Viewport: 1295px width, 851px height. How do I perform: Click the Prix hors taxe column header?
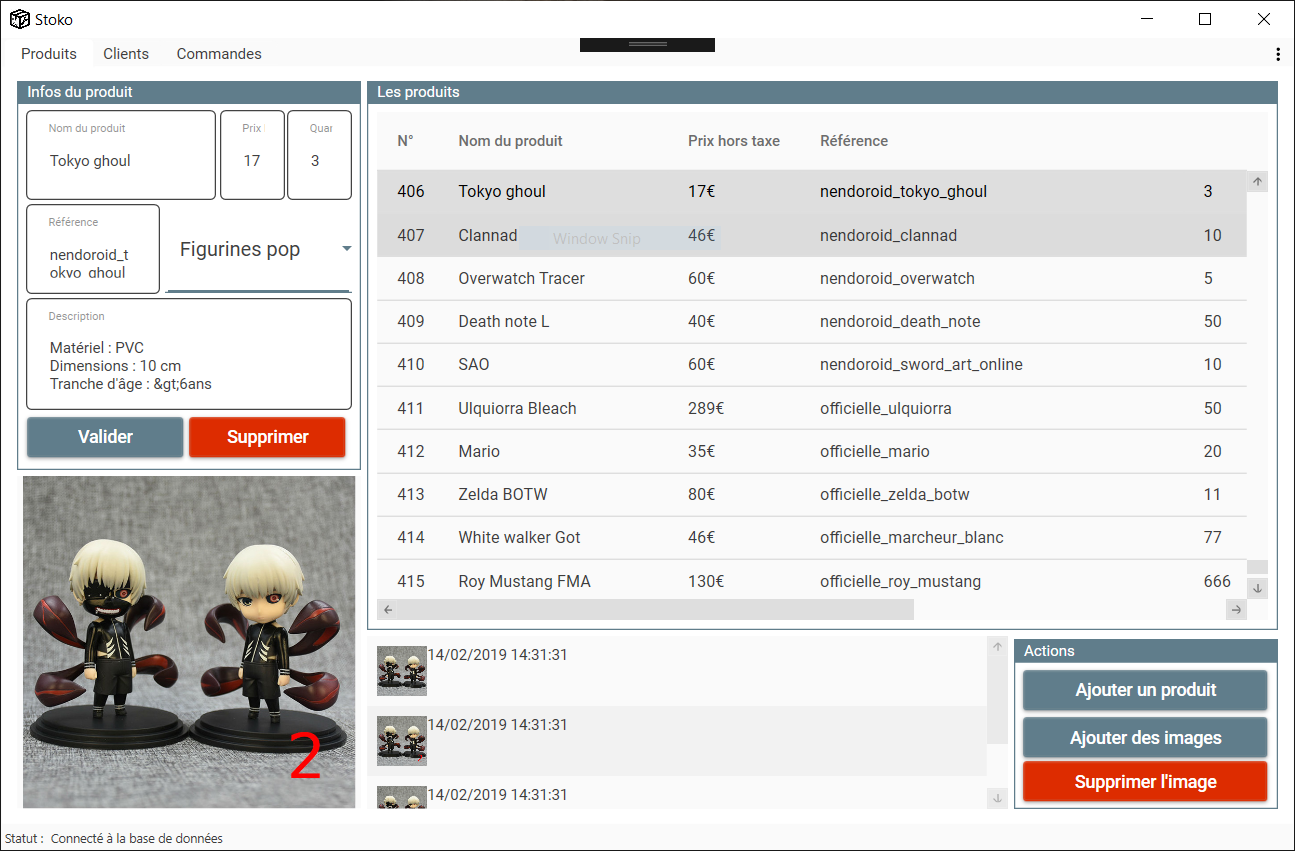click(734, 141)
